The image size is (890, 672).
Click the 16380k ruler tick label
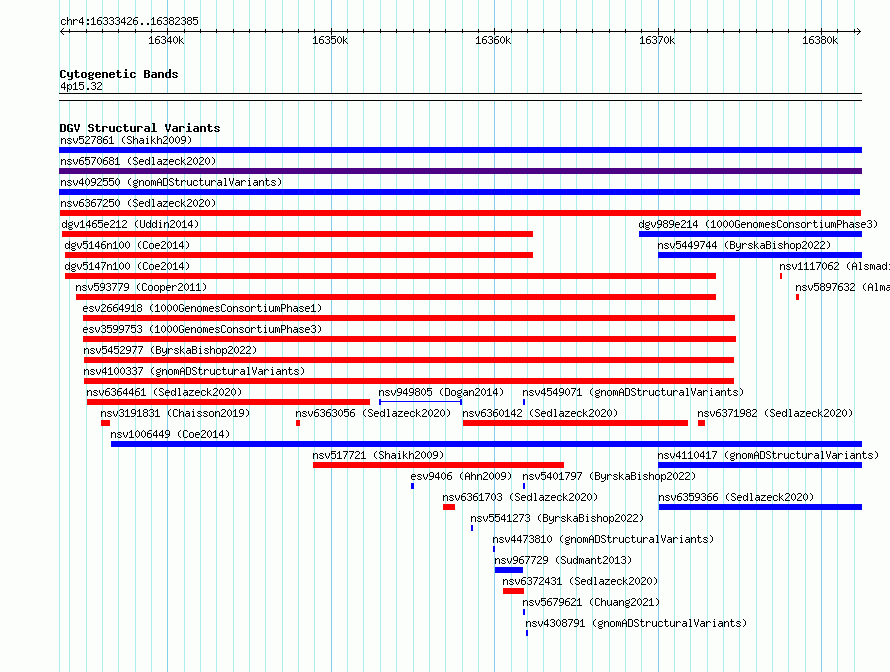click(820, 40)
